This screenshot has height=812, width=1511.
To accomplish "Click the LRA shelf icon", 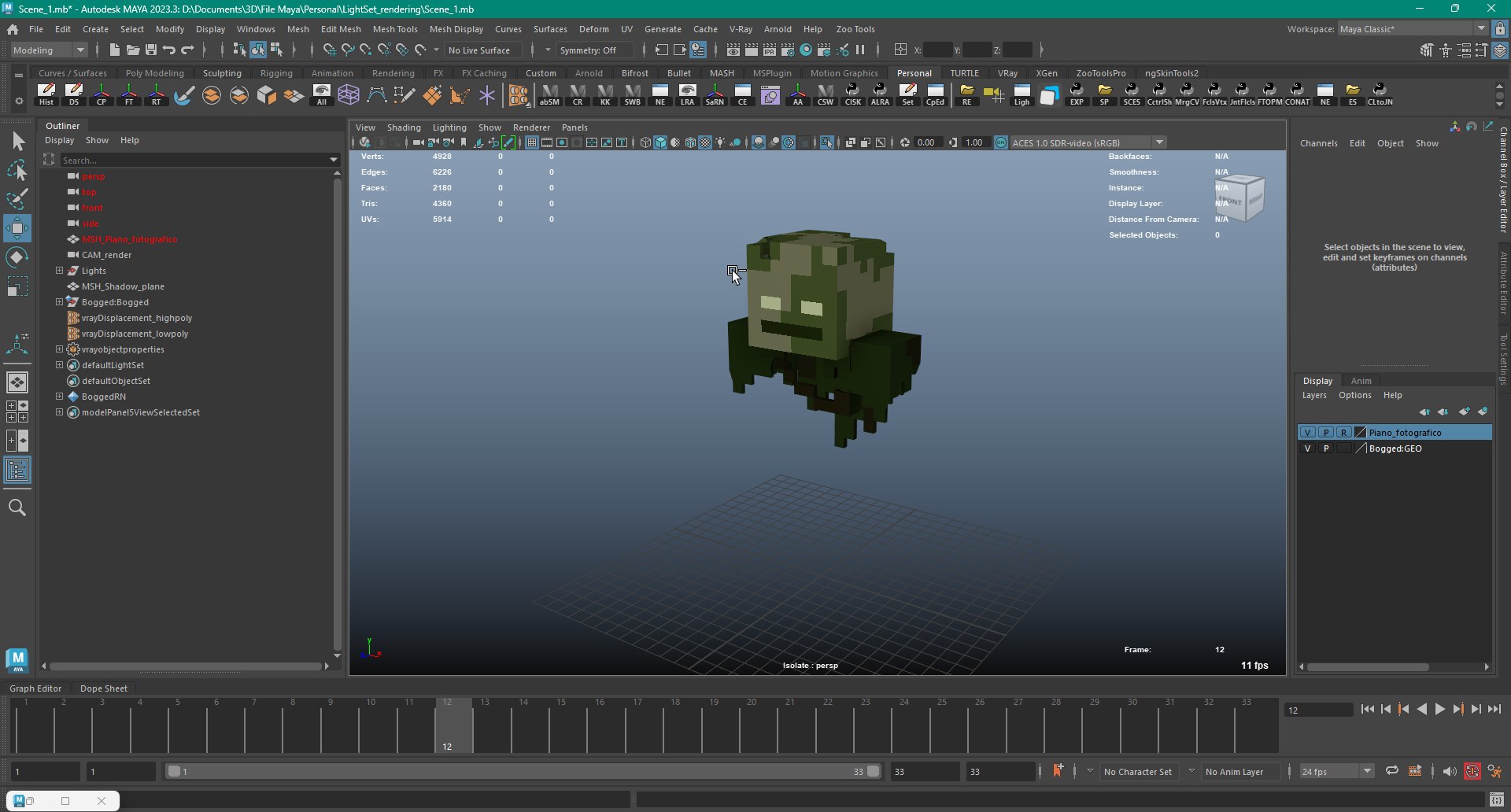I will click(x=687, y=94).
